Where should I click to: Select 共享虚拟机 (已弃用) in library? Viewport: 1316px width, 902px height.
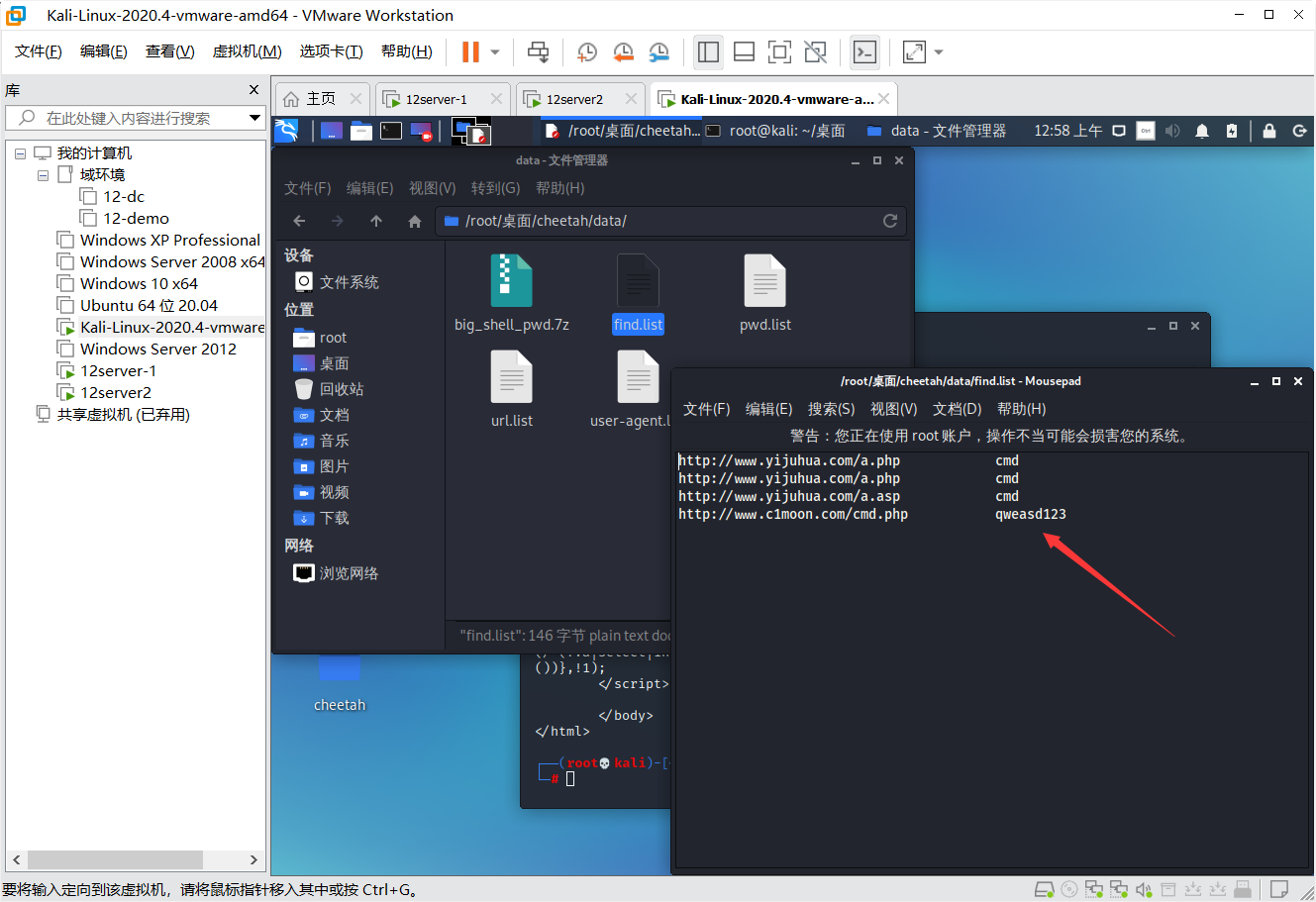point(124,414)
